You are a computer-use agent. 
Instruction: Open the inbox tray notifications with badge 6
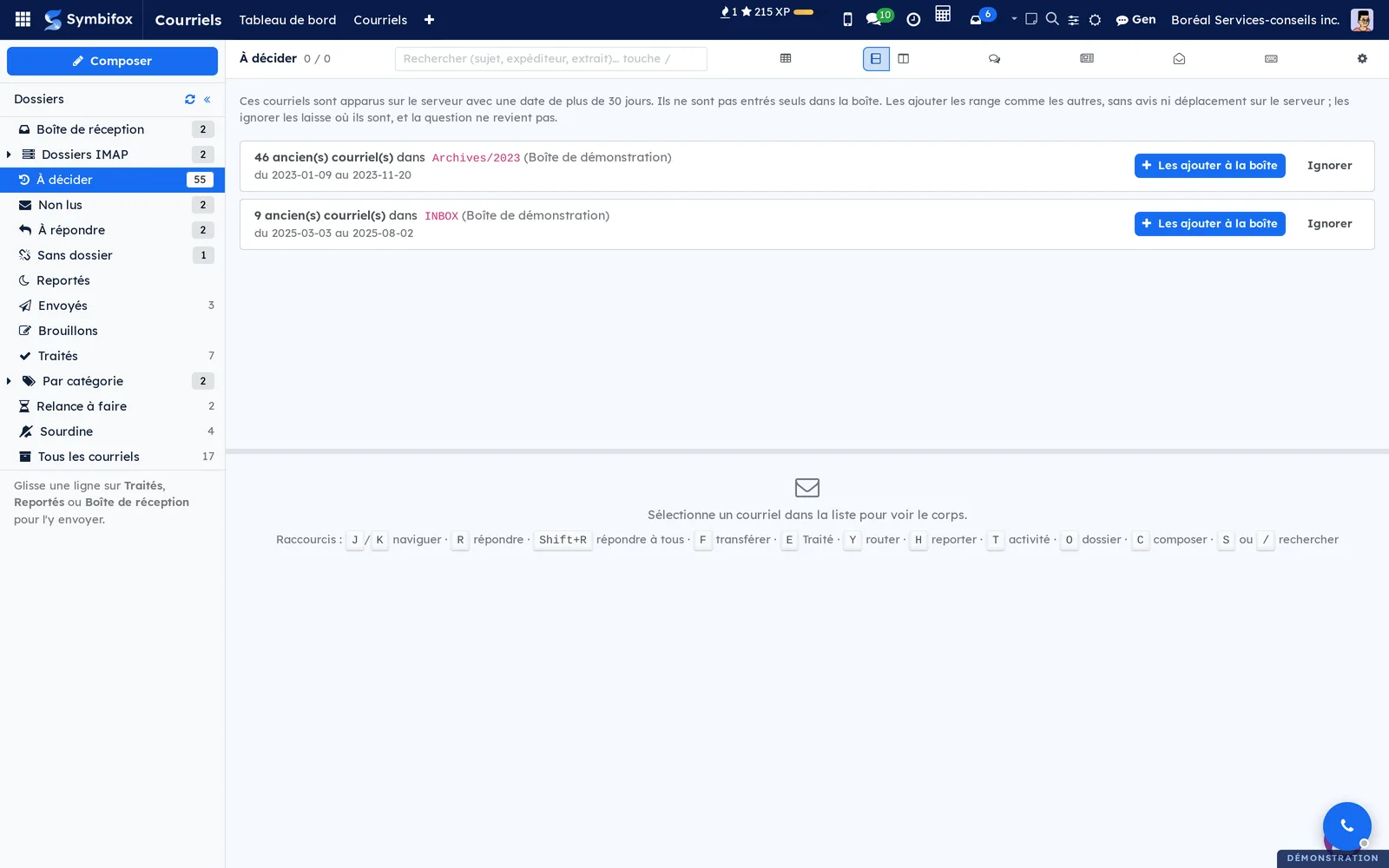(982, 16)
